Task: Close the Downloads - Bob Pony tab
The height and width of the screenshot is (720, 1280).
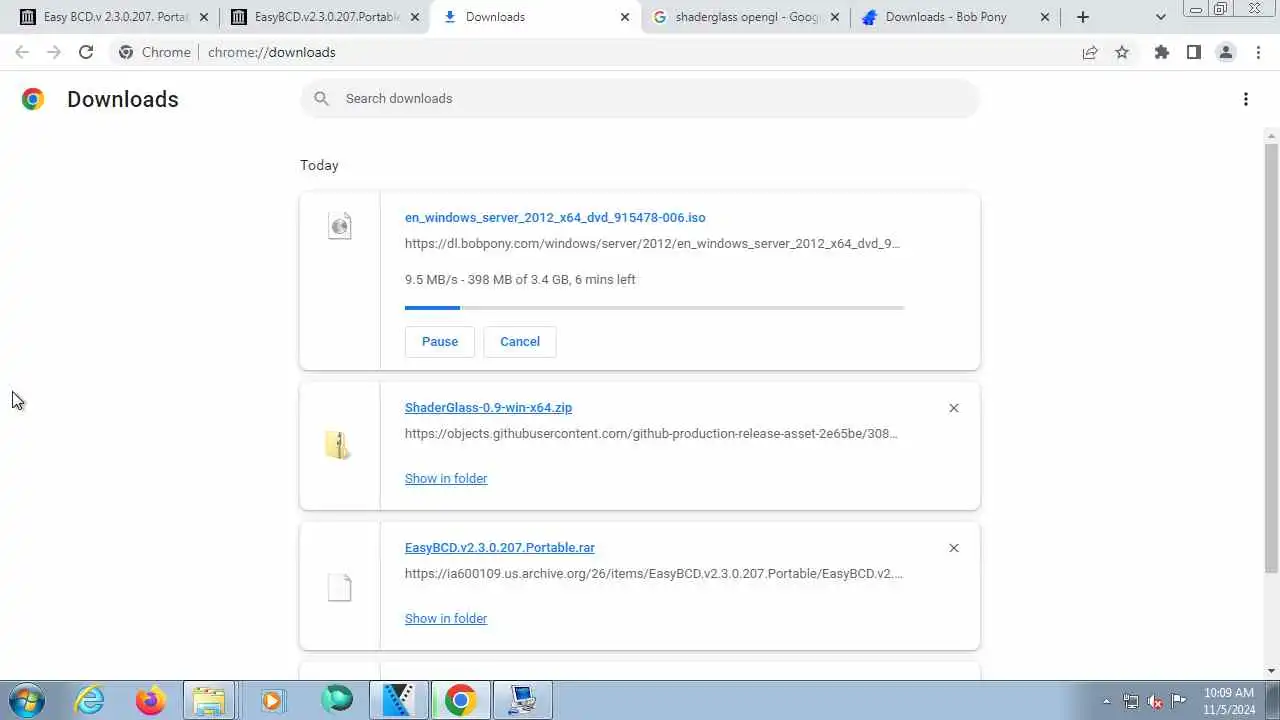Action: 1045,17
